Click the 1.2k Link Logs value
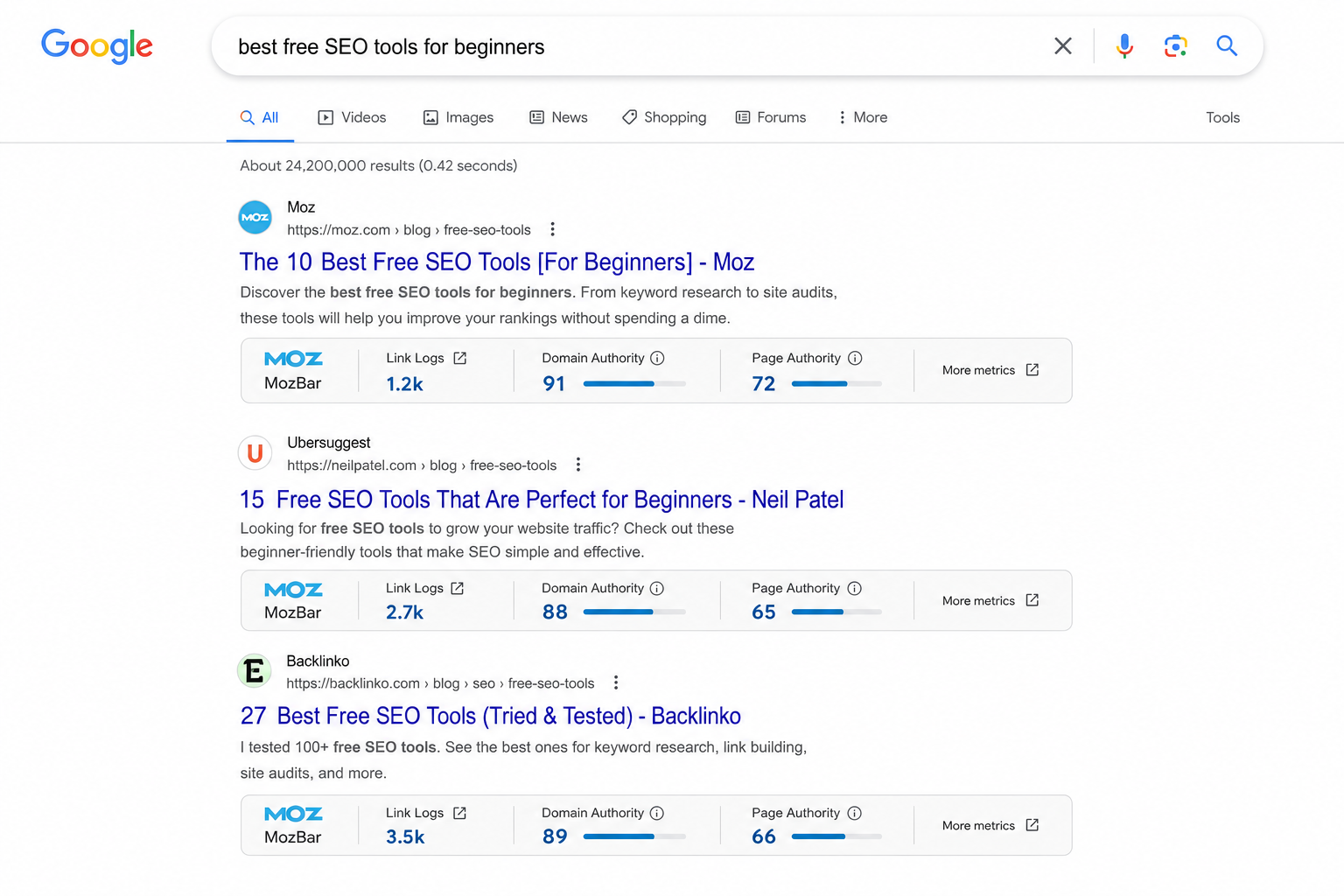 (404, 383)
